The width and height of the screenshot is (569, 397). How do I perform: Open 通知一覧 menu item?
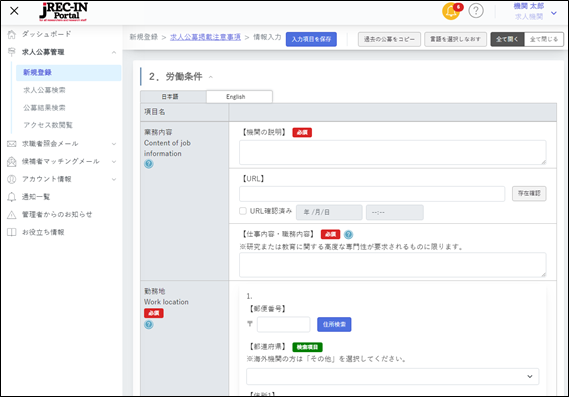tap(36, 197)
